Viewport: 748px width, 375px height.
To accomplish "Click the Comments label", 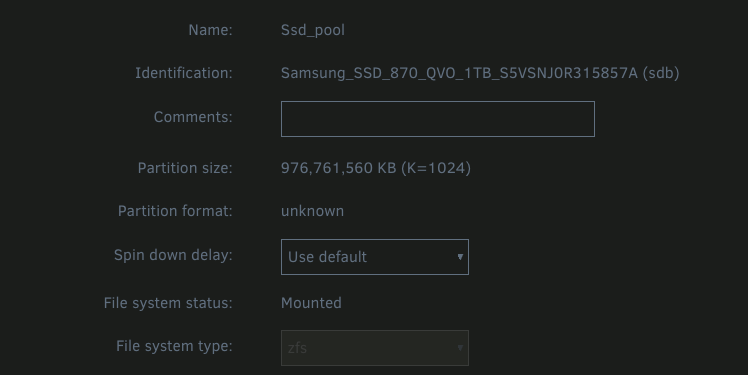I will click(x=193, y=117).
